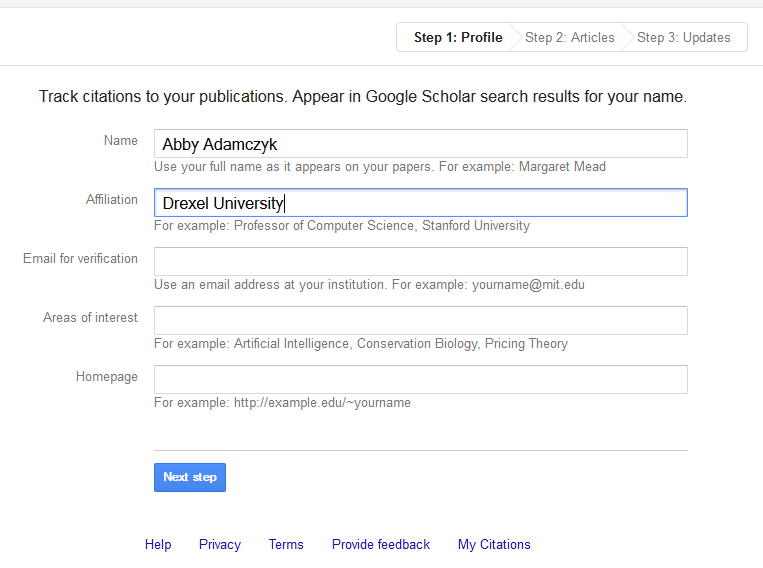
Task: Click the 'Name' field label
Action: pyautogui.click(x=121, y=141)
